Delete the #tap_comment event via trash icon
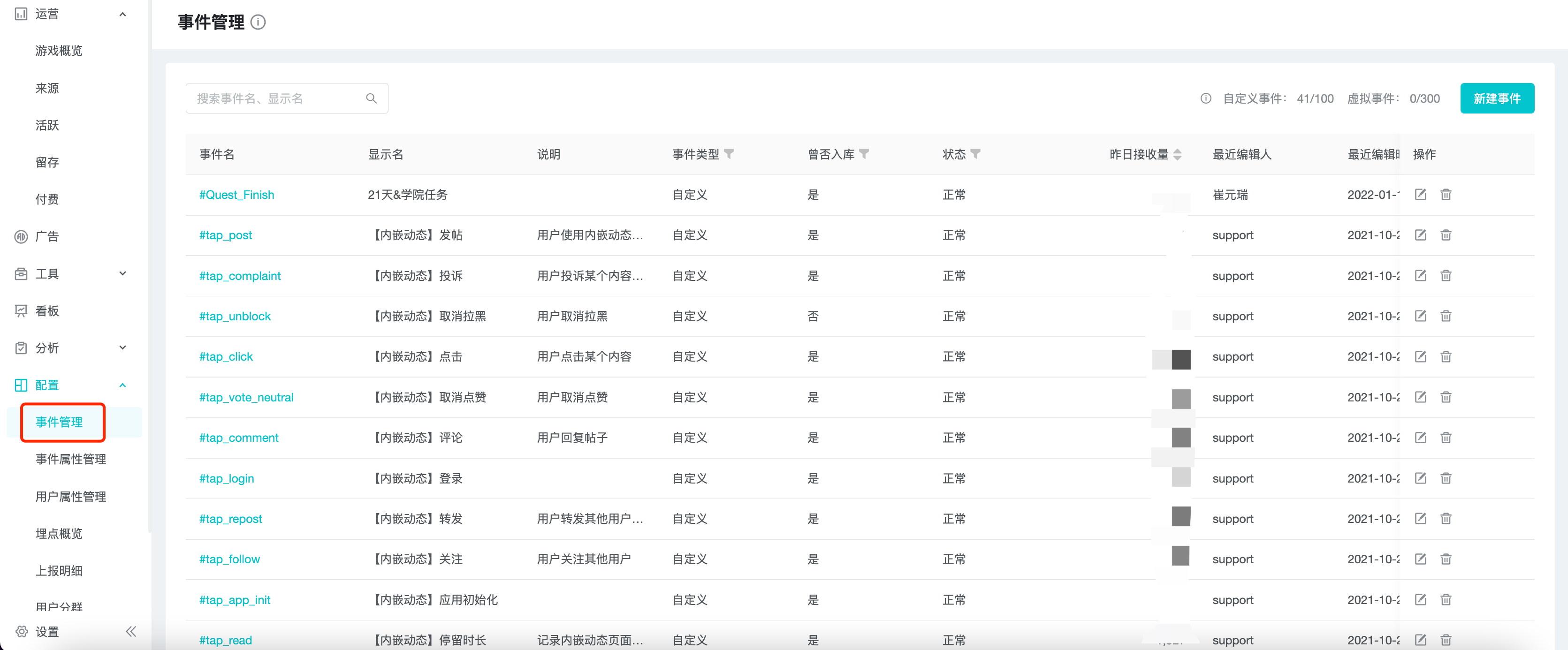The image size is (1568, 650). [x=1446, y=438]
